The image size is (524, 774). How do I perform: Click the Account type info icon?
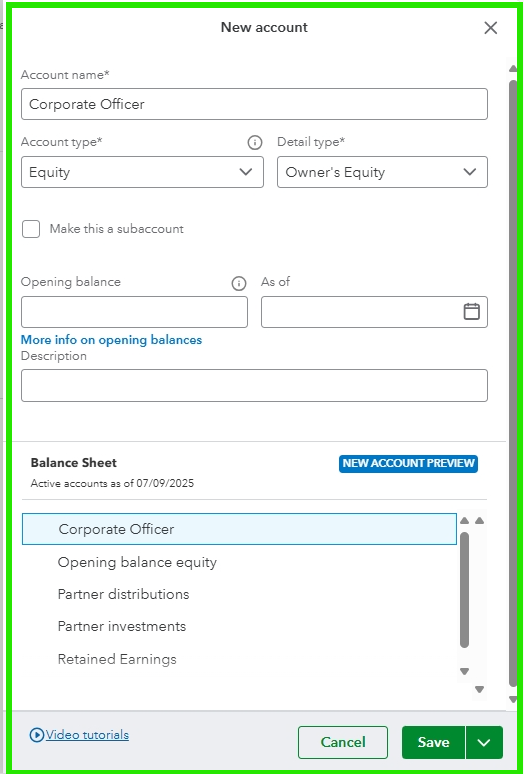click(x=255, y=143)
